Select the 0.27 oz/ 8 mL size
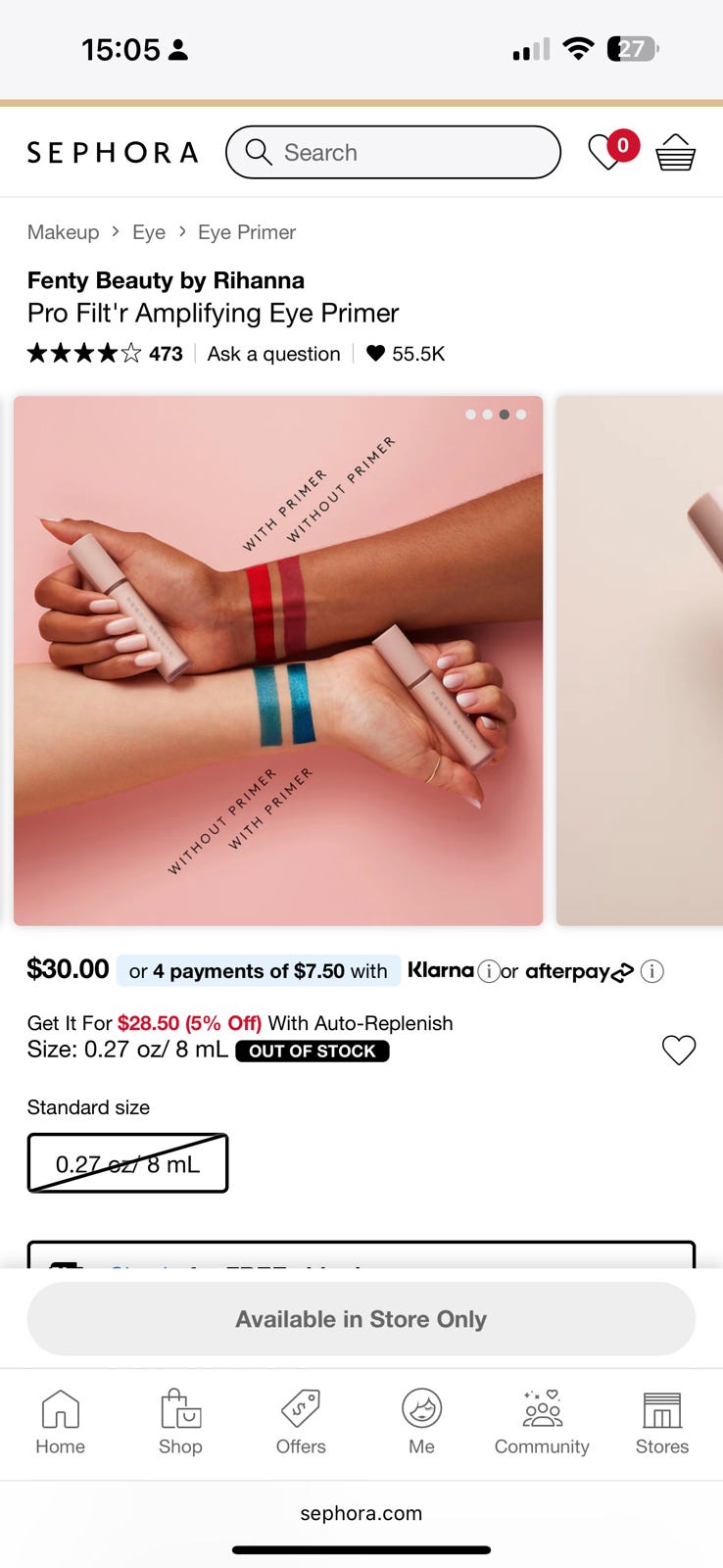Viewport: 723px width, 1568px height. pos(127,1163)
